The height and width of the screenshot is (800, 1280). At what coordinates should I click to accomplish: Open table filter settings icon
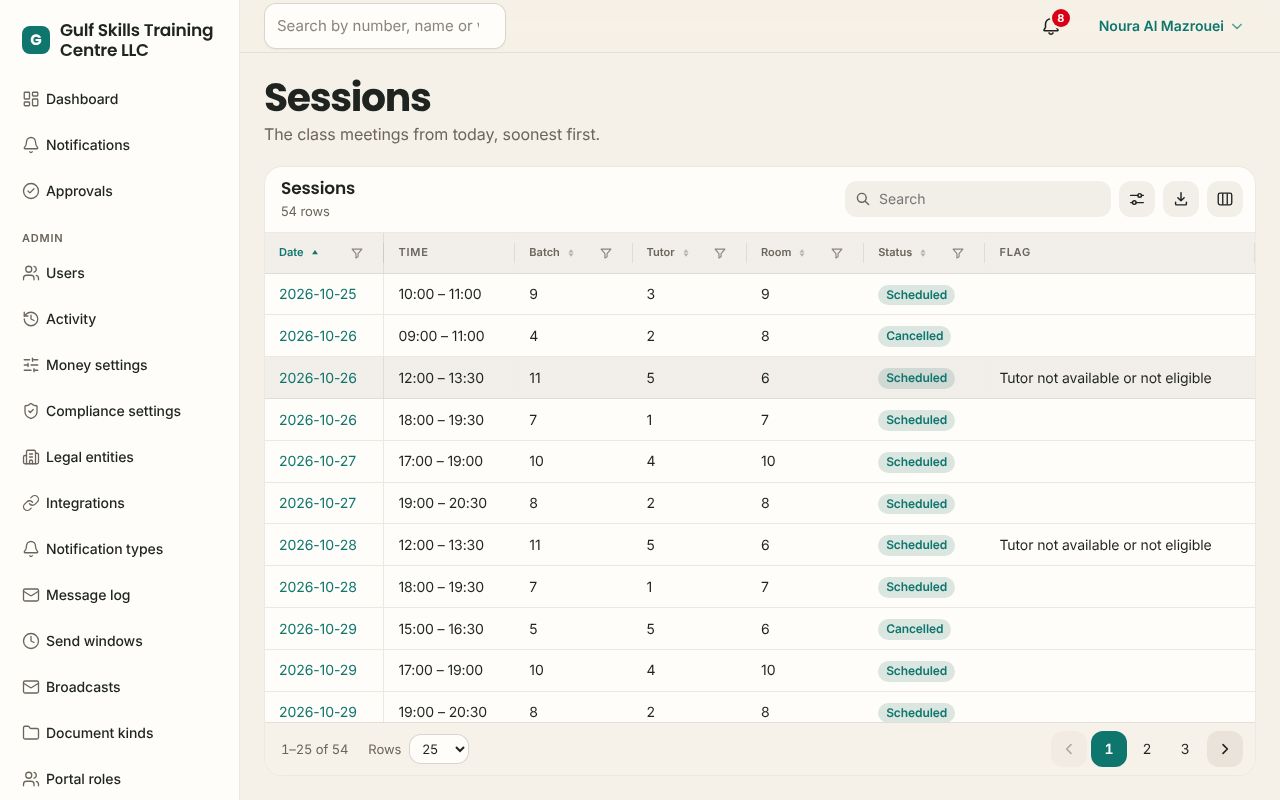[x=1137, y=199]
